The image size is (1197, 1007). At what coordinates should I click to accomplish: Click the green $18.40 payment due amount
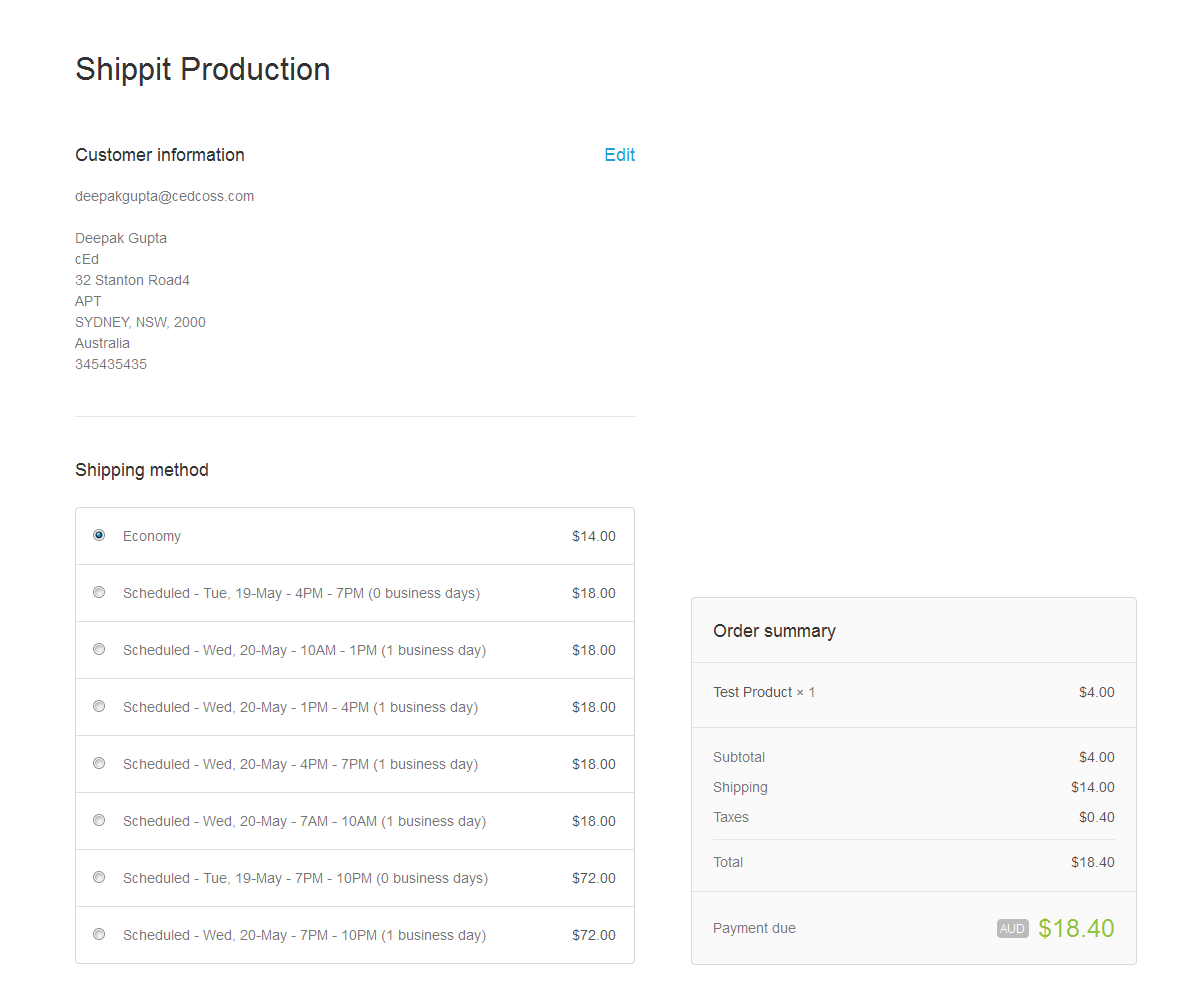1076,929
